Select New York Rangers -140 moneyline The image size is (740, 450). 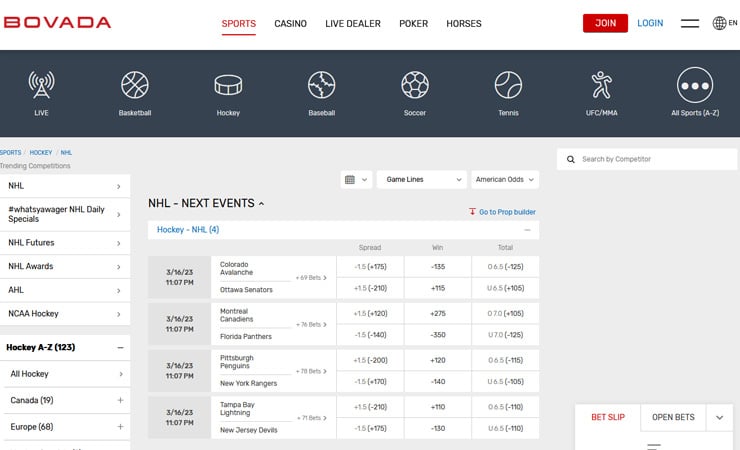click(437, 382)
